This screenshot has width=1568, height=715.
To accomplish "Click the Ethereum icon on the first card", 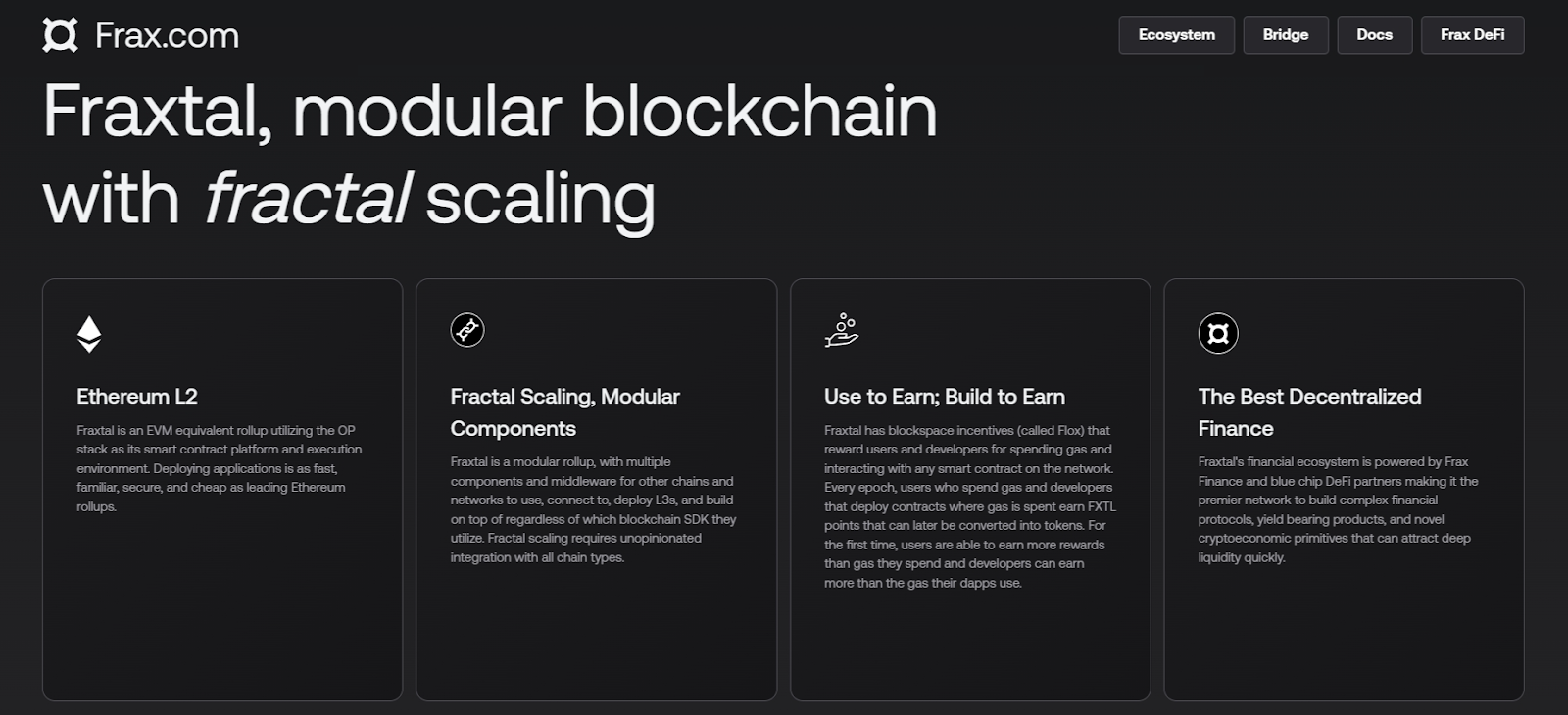I will (x=90, y=333).
